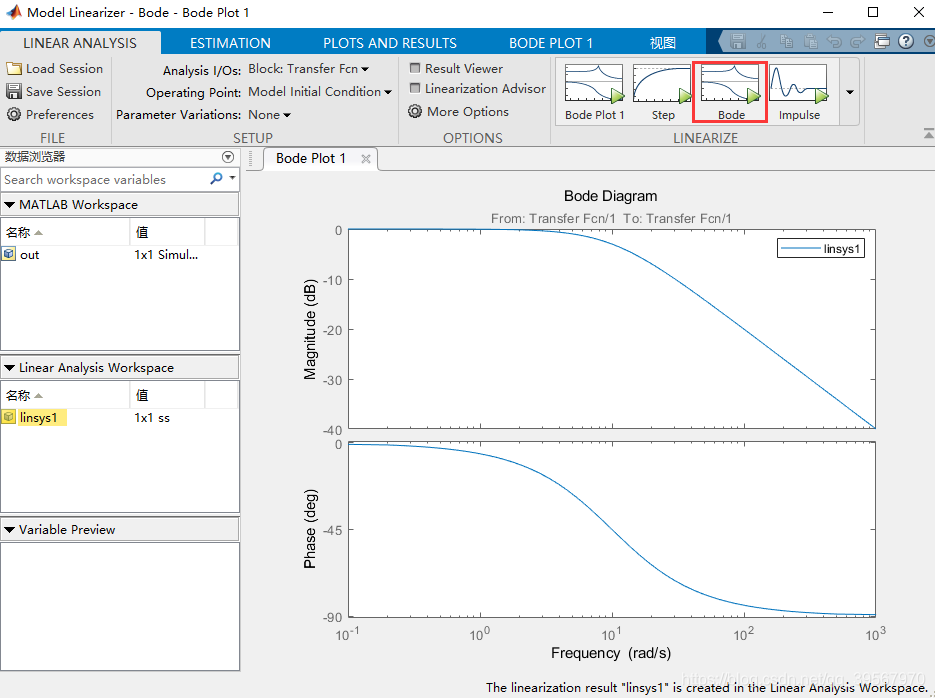Open Preferences gear icon
935x698 pixels.
(x=14, y=114)
